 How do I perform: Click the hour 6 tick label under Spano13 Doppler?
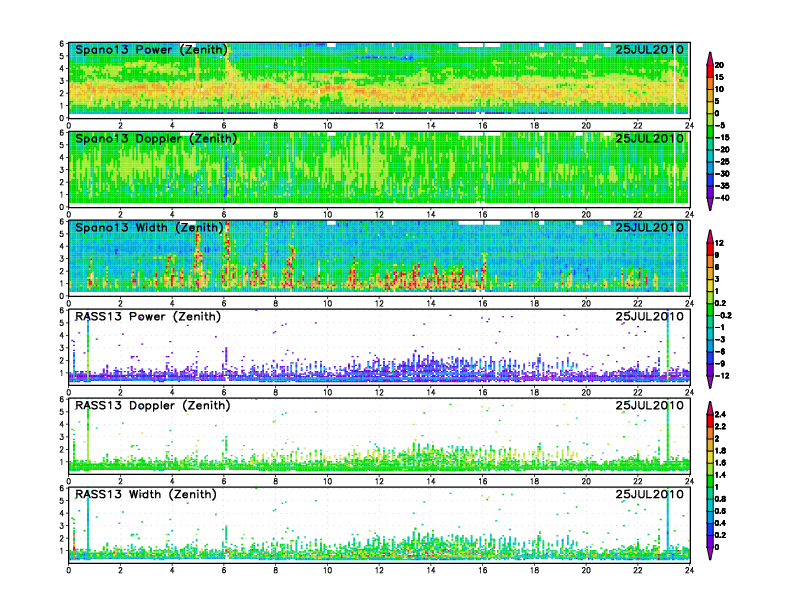[x=224, y=215]
